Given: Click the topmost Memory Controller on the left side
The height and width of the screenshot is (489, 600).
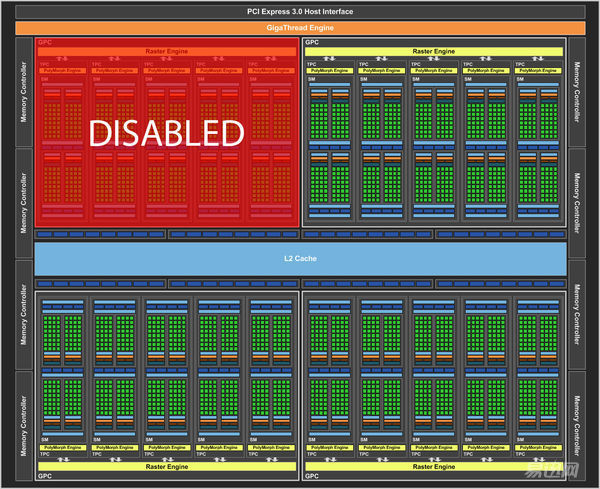Looking at the screenshot, I should pyautogui.click(x=24, y=92).
